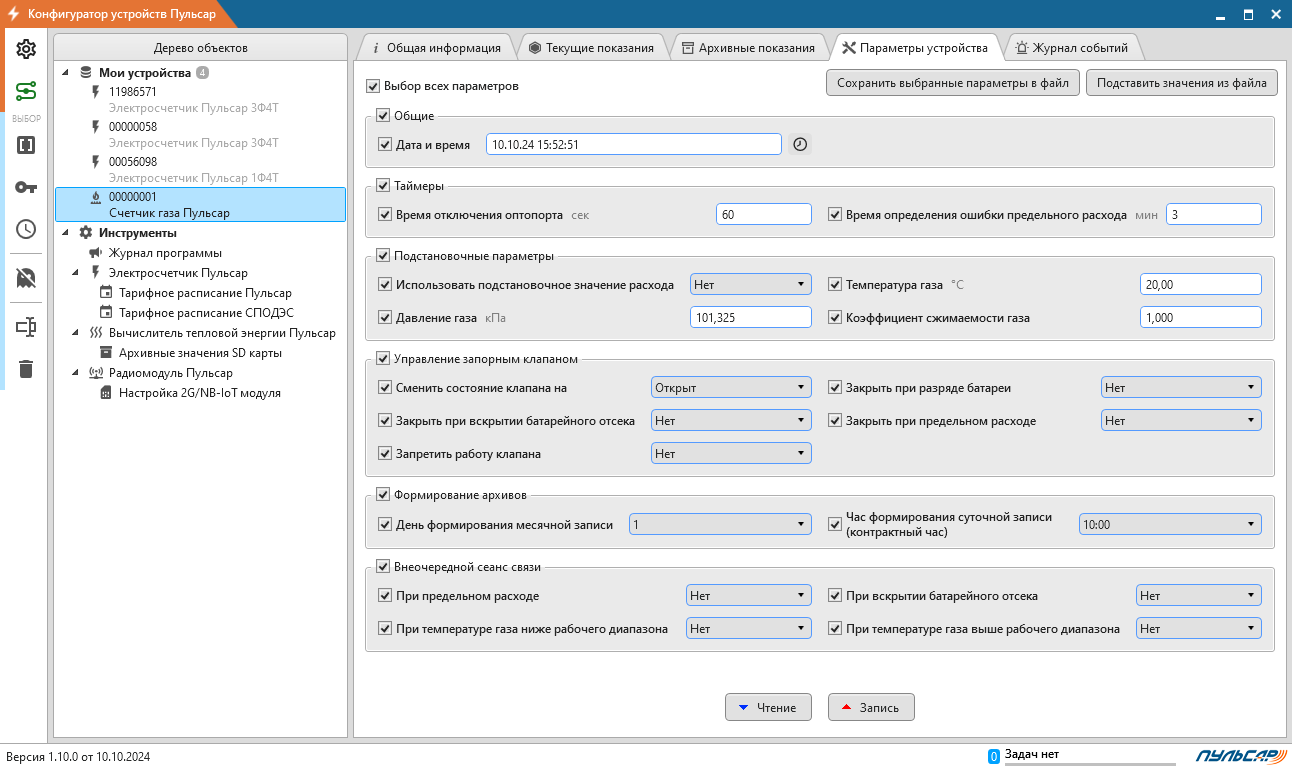Image resolution: width=1292 pixels, height=769 pixels.
Task: Click SIM icon of Настройка 2G/NB-IoT модуля
Action: pyautogui.click(x=106, y=393)
